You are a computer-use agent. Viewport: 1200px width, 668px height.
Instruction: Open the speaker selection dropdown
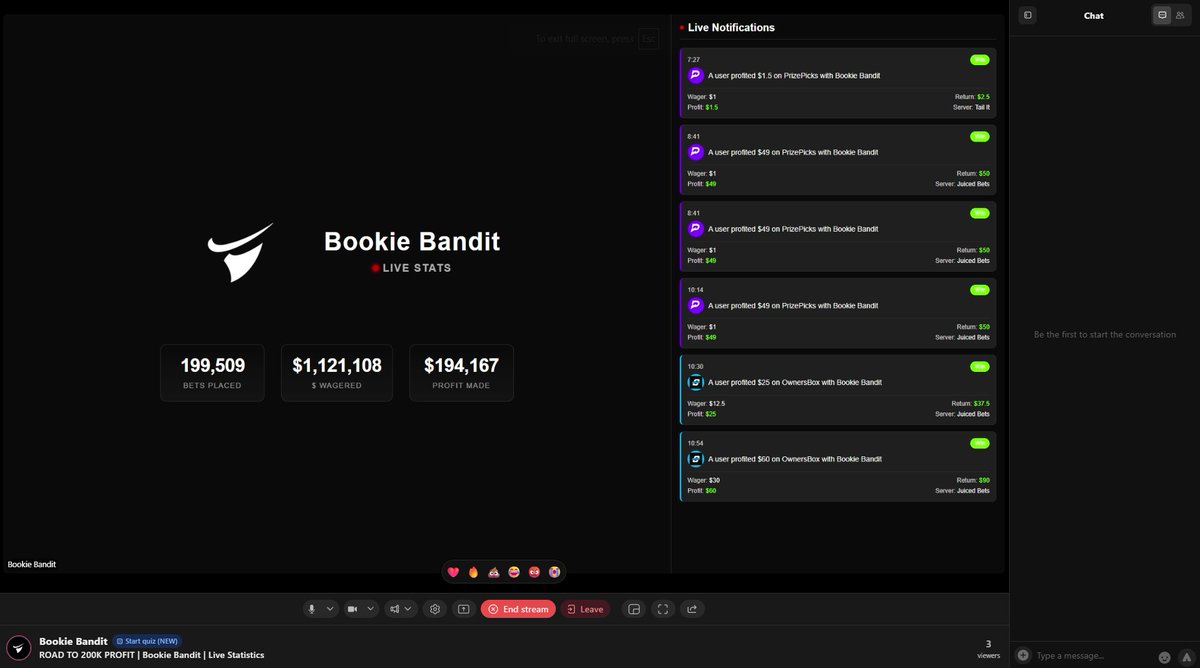click(410, 608)
